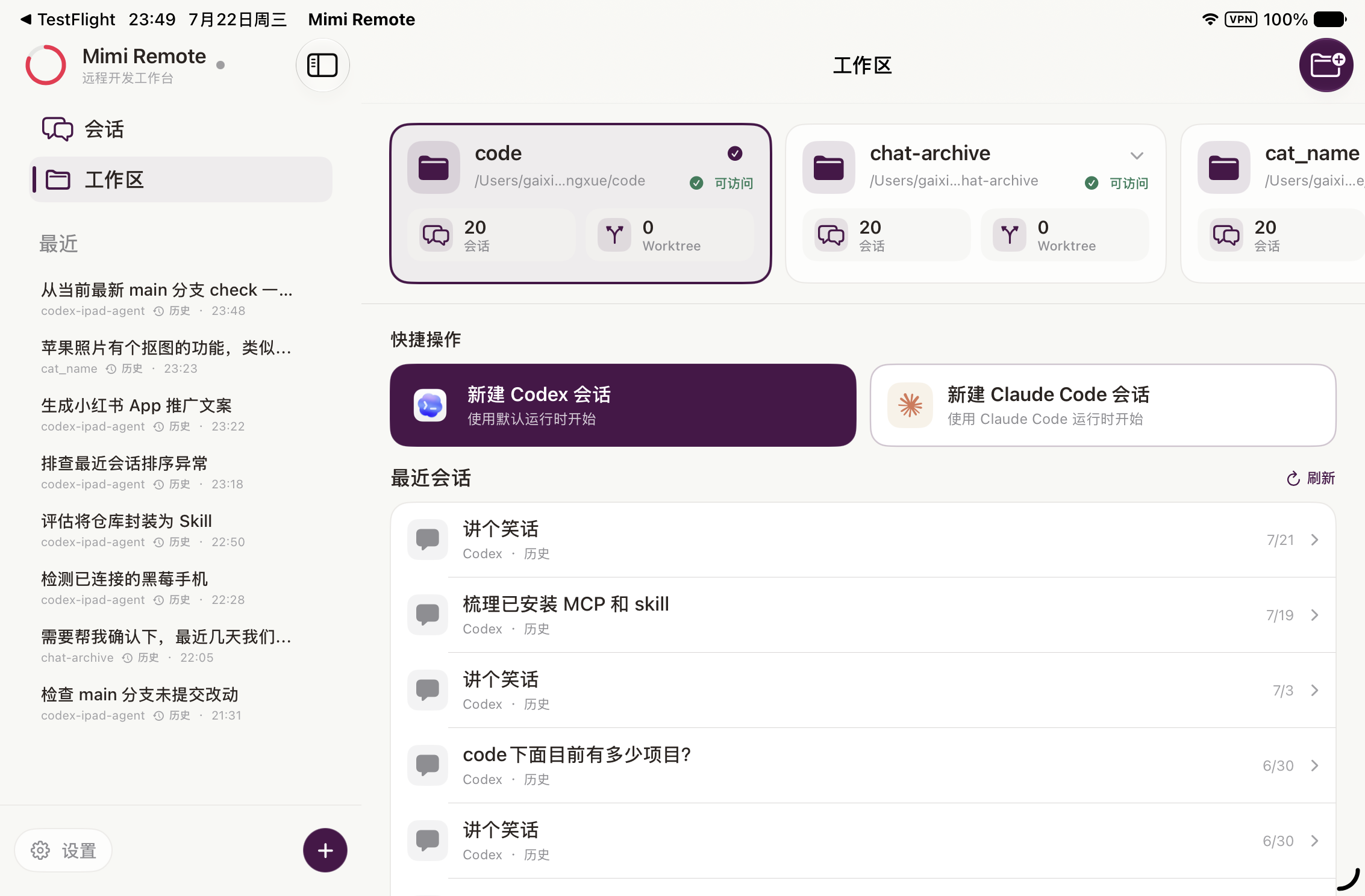The image size is (1365, 896).
Task: Click the code workspace path /Users/gaixi…ngxue/code
Action: click(560, 181)
